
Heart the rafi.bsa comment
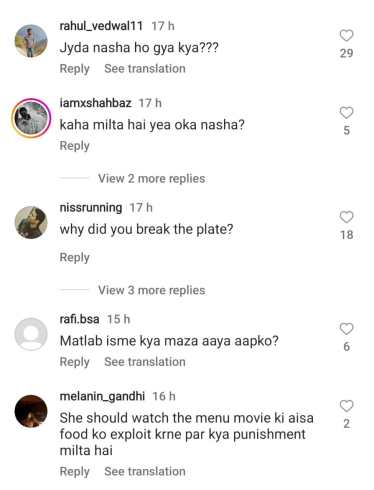coord(346,329)
